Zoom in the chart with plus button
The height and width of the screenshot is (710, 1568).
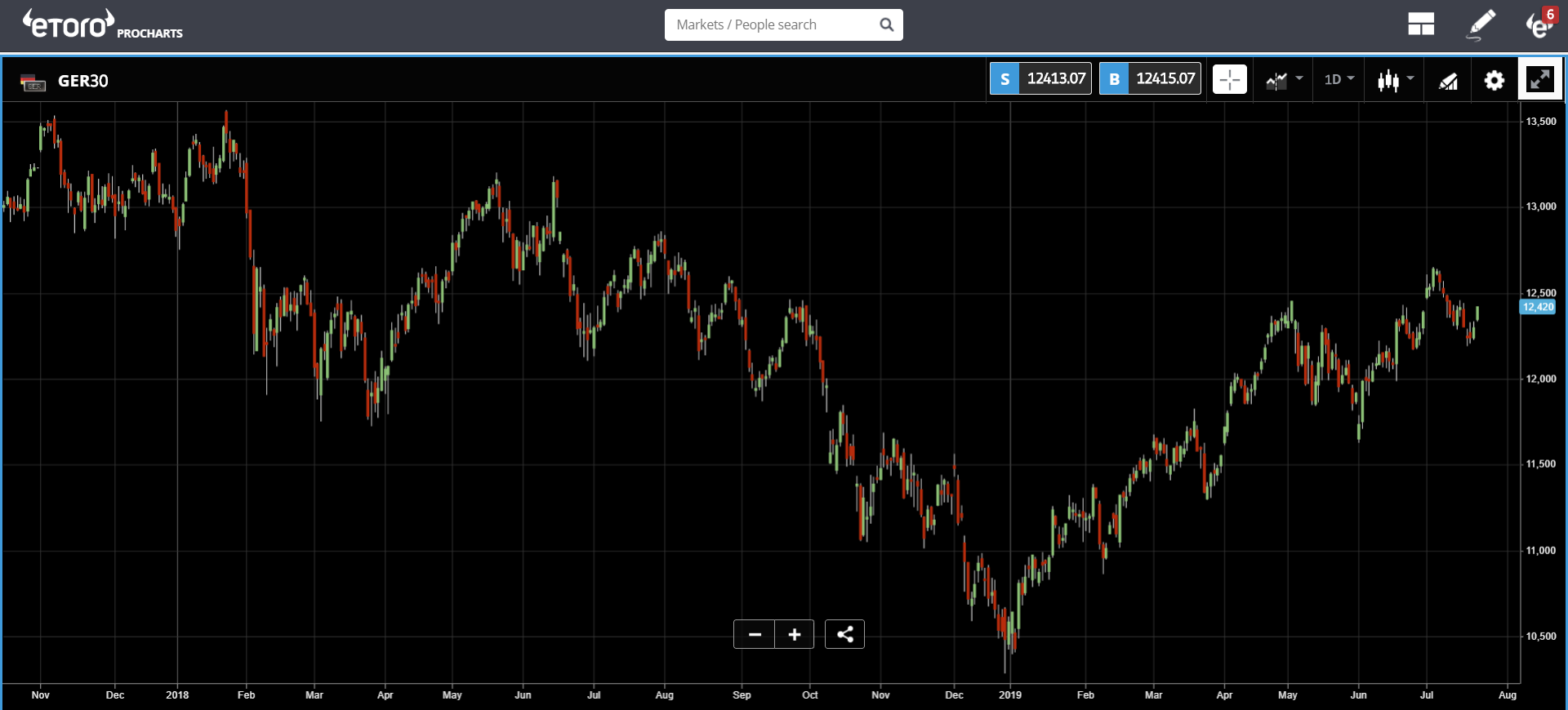(794, 634)
